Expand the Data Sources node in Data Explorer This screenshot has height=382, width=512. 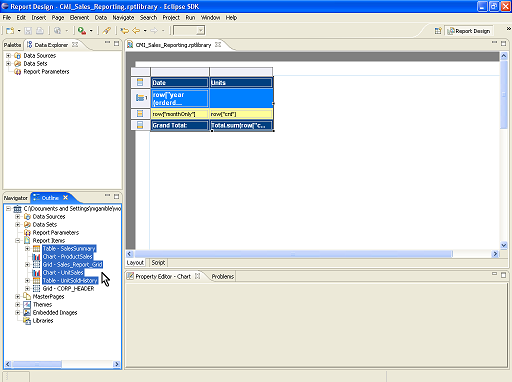pos(9,56)
